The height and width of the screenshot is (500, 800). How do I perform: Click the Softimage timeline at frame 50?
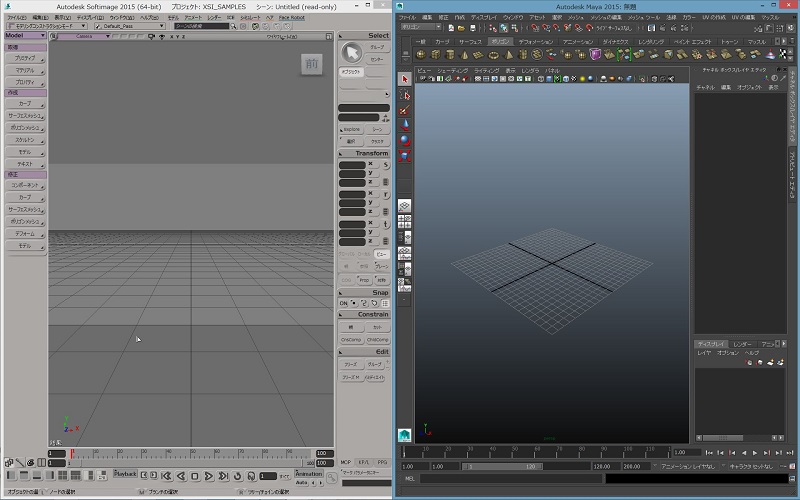point(193,454)
